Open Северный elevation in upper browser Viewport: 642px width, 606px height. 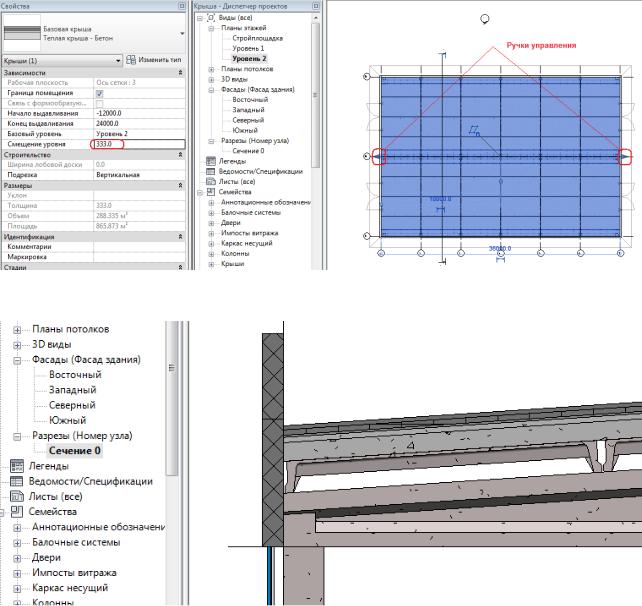tap(248, 120)
